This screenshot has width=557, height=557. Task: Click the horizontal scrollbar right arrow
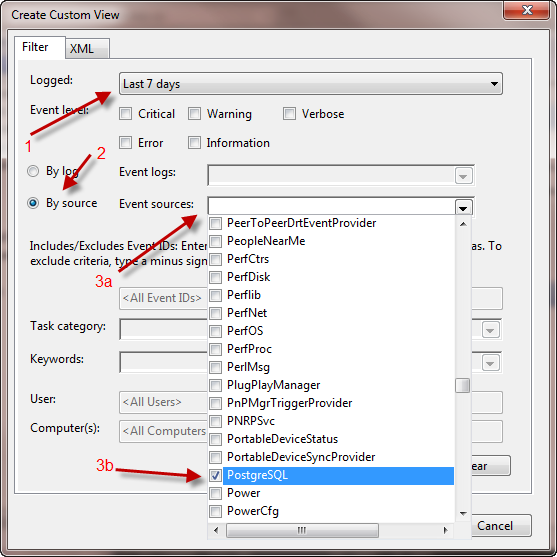(445, 530)
